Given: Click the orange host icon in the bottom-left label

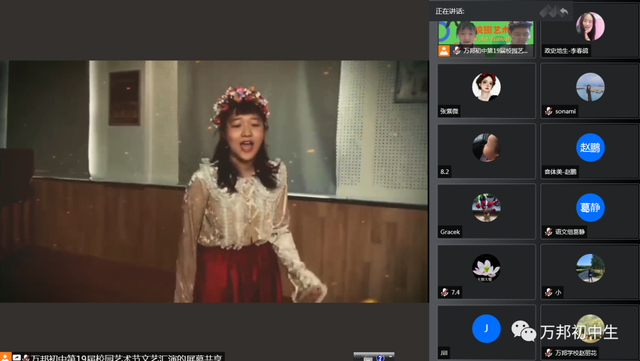Looking at the screenshot, I should pos(5,357).
